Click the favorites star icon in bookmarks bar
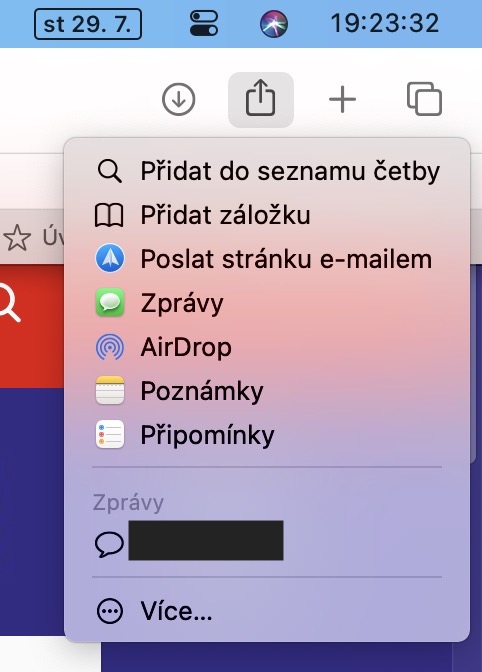 pos(17,237)
